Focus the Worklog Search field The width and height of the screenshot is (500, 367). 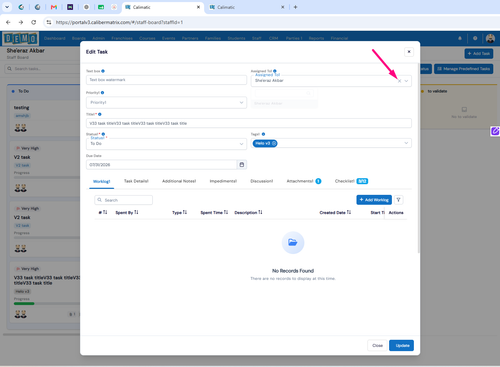pos(123,200)
